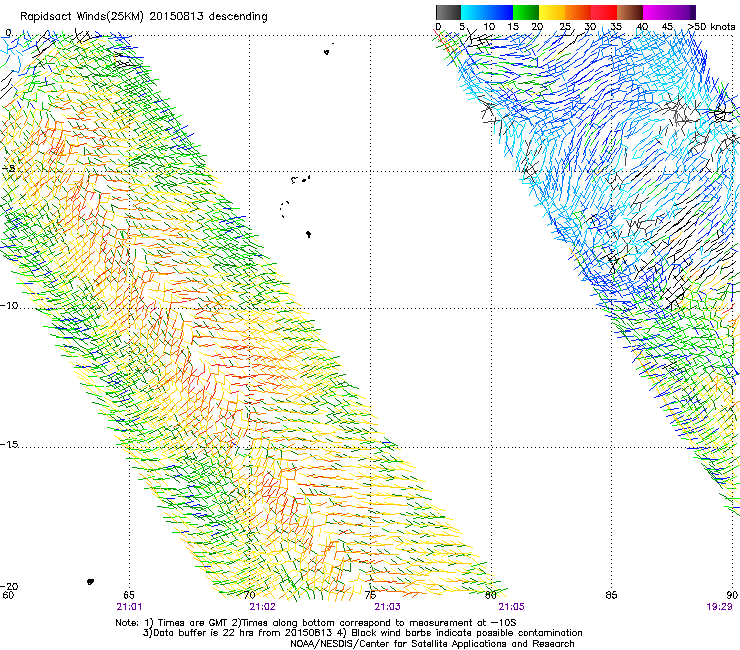Click the 'Data buffer is 22 hrs' note
The height and width of the screenshot is (650, 740).
[362, 633]
